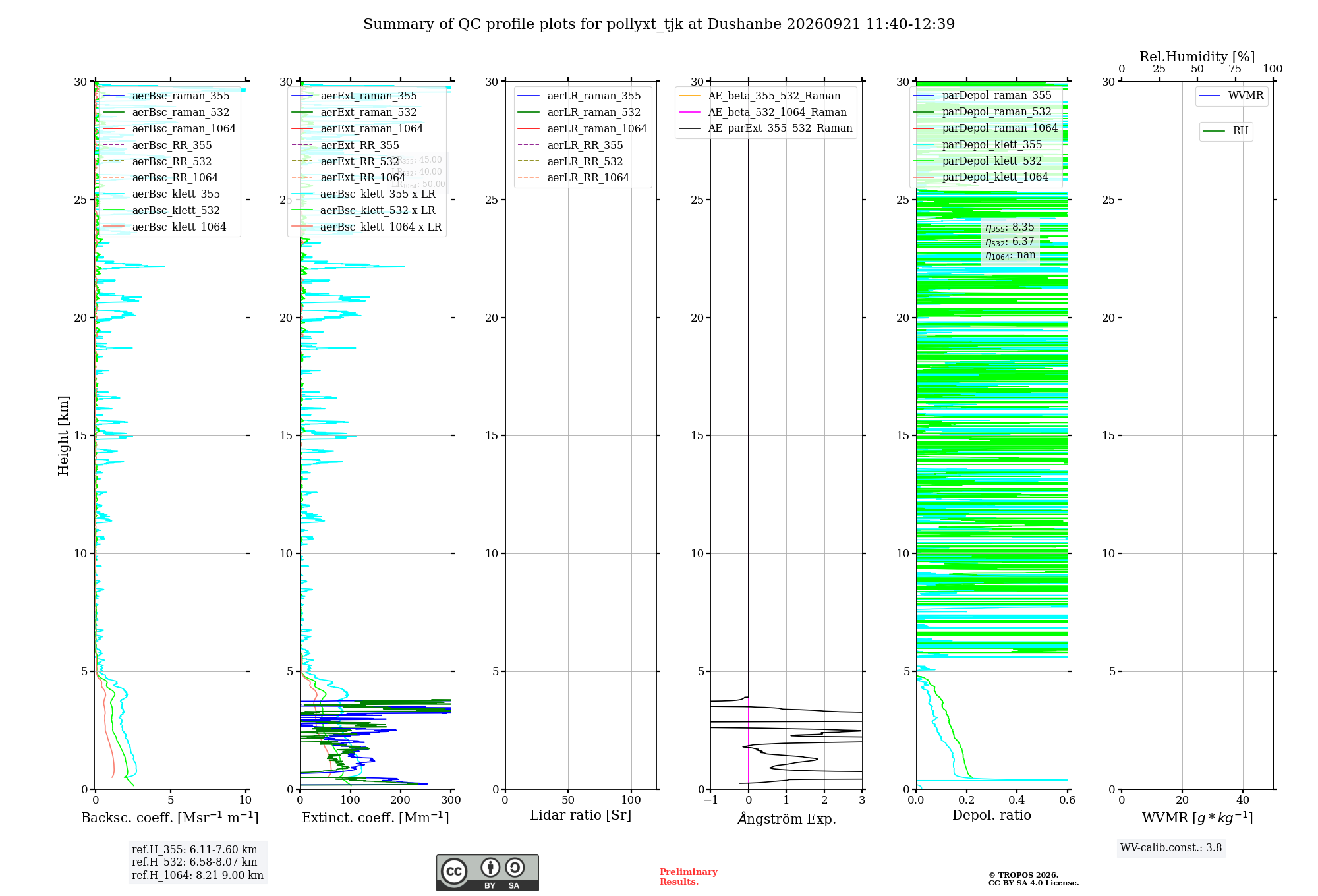1318x896 pixels.
Task: Click the Extinct. coeff. x-axis label
Action: (x=376, y=818)
